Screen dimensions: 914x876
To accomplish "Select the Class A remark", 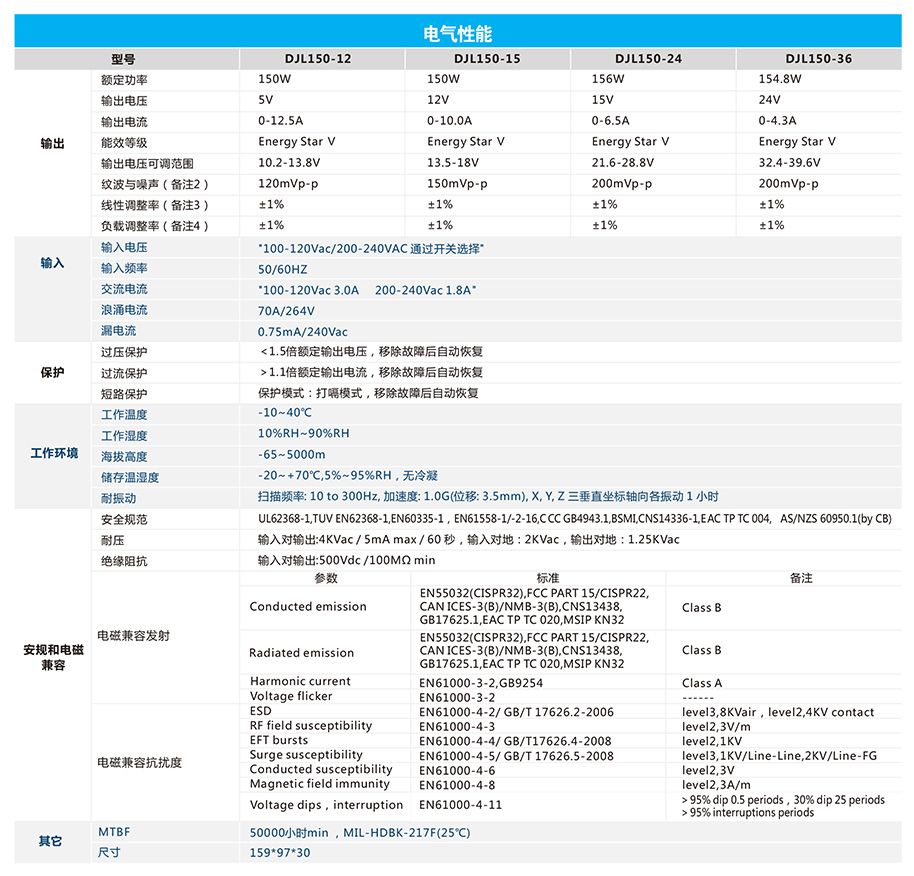I will [x=702, y=683].
